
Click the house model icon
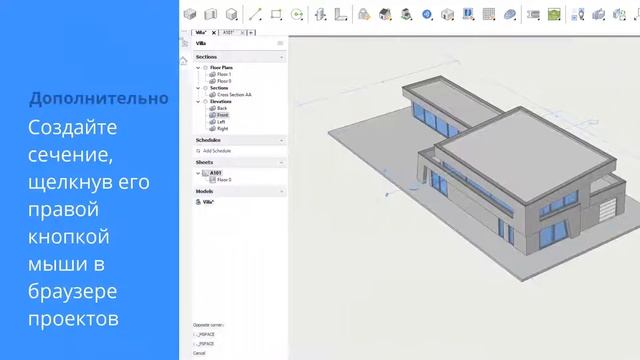pyautogui.click(x=385, y=14)
